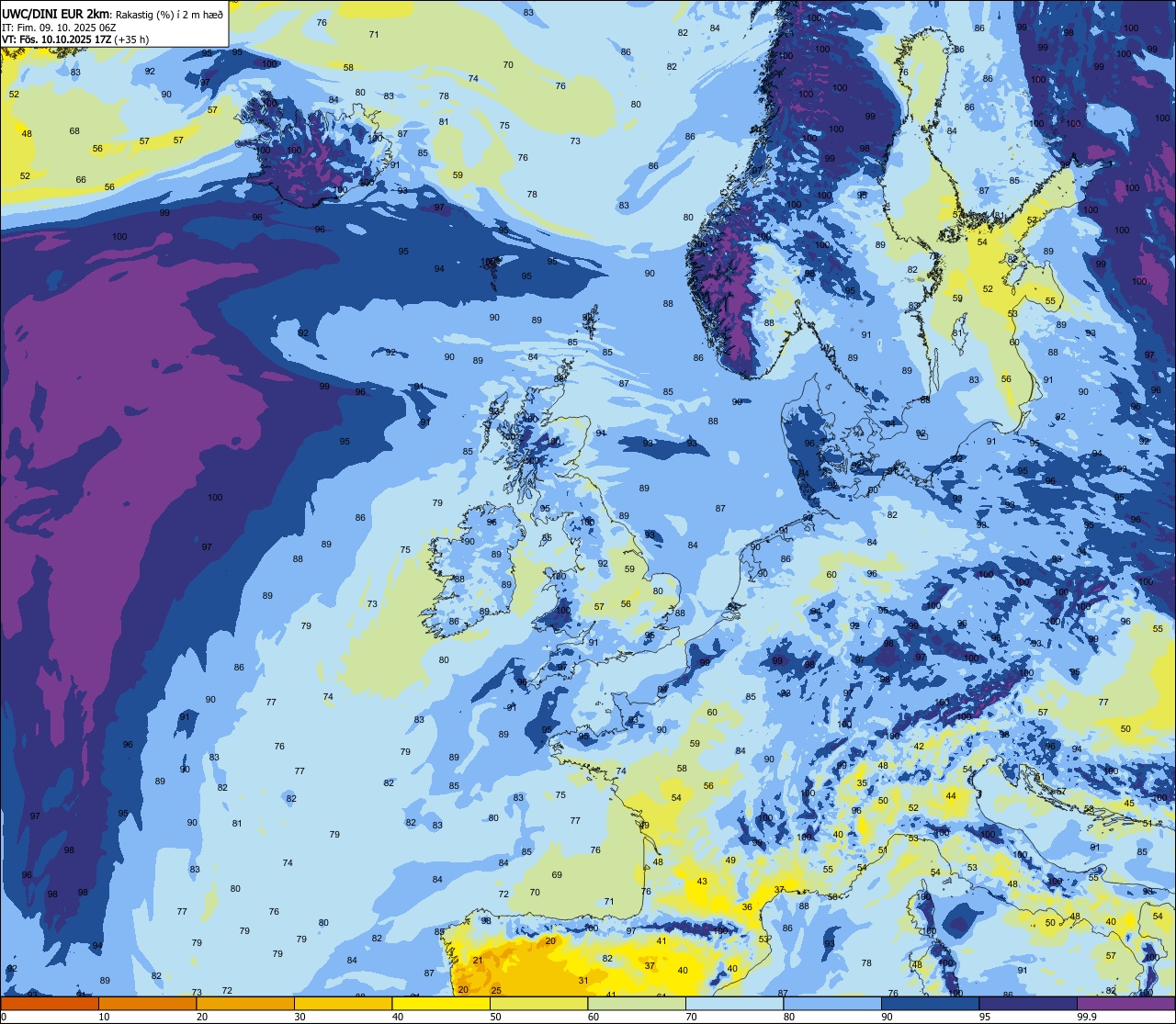This screenshot has height=1024, width=1176.
Task: Click the '68' humidity value near Greenland
Action: point(74,130)
